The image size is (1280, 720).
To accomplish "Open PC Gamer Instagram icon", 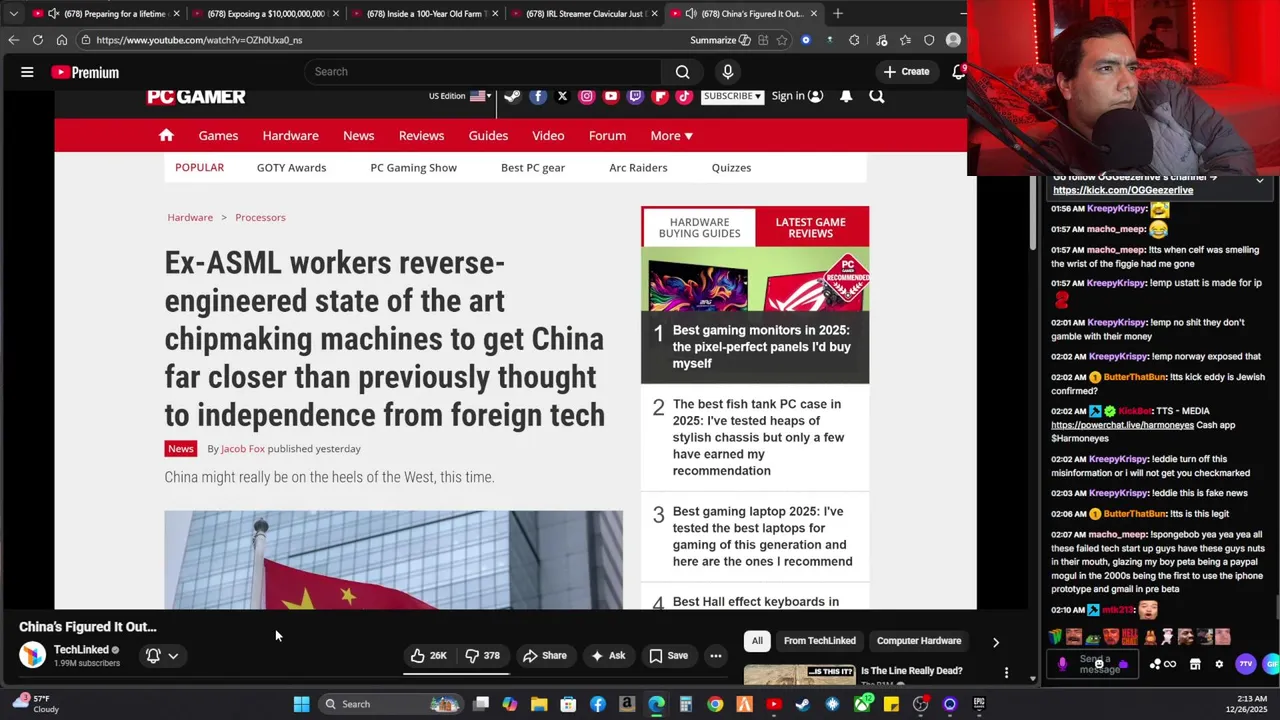I will point(586,96).
